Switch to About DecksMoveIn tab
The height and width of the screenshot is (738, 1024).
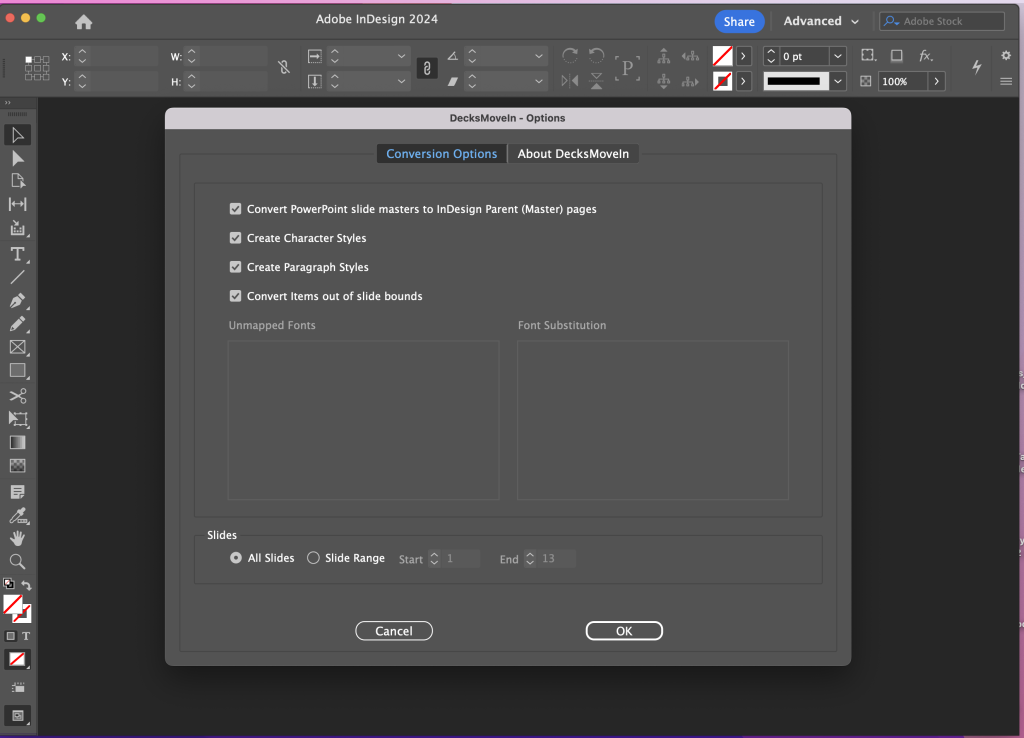tap(573, 154)
